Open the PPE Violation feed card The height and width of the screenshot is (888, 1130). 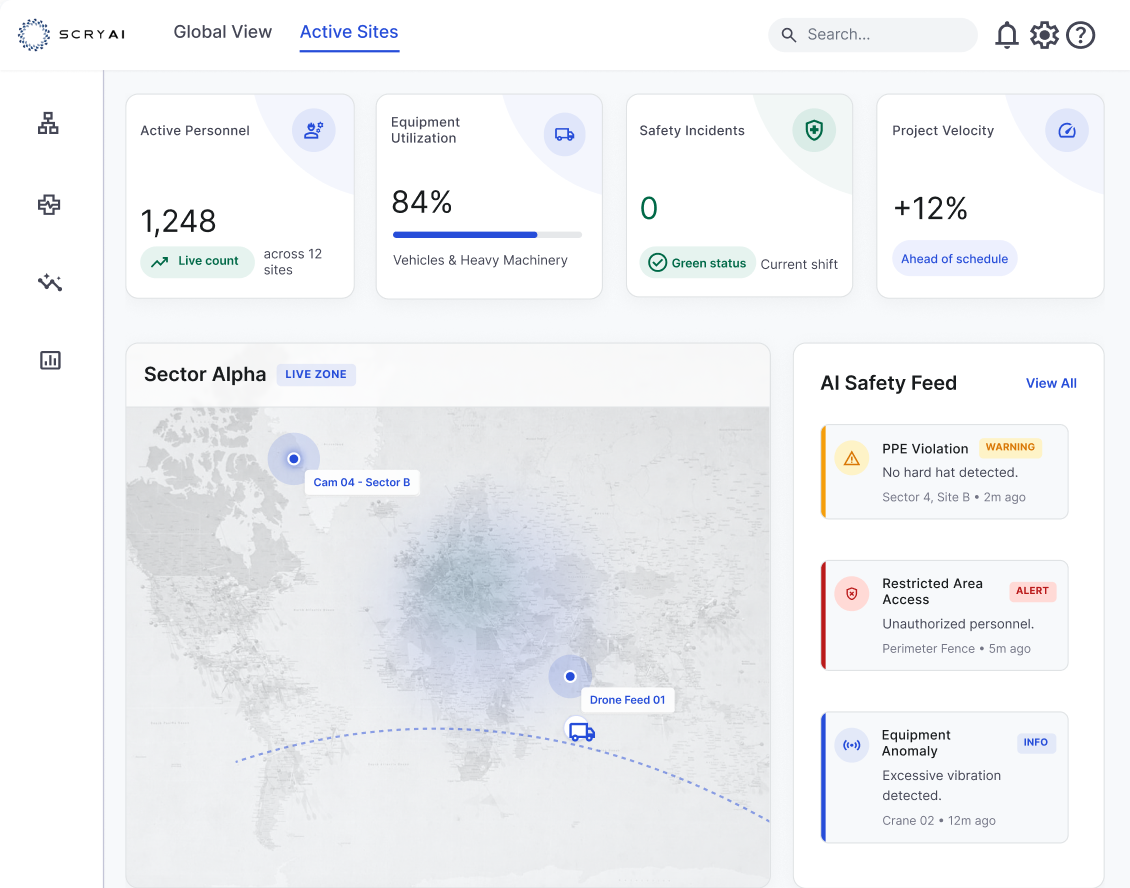point(944,471)
